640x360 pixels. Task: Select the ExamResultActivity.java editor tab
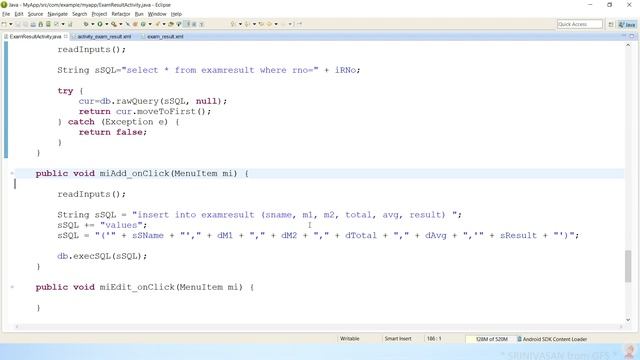[x=35, y=36]
